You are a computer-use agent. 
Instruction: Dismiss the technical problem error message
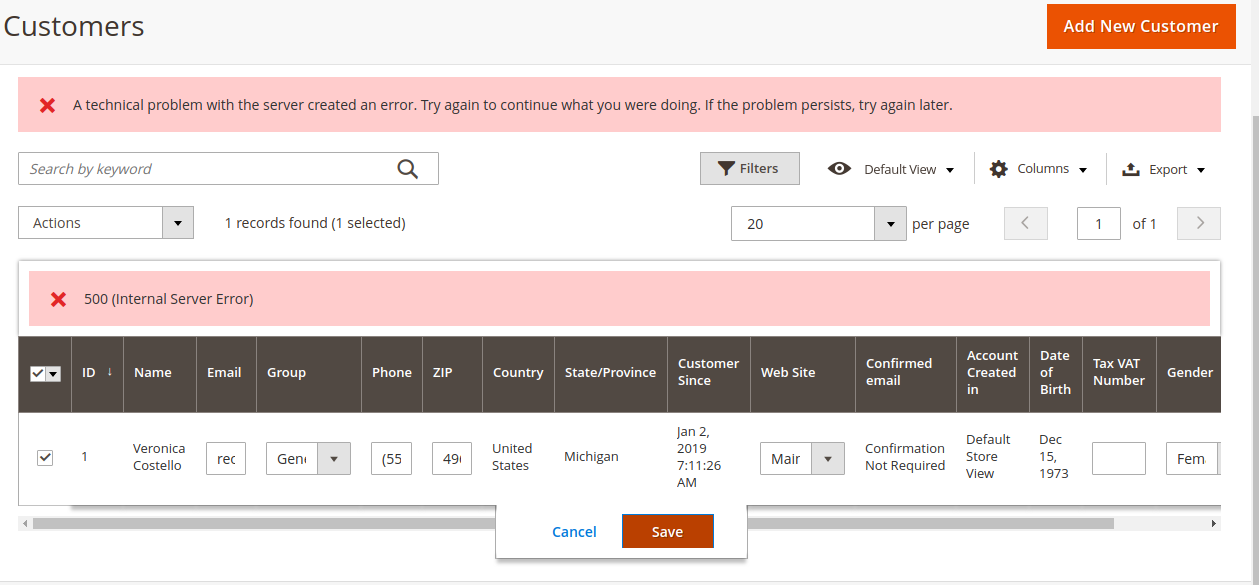point(47,104)
